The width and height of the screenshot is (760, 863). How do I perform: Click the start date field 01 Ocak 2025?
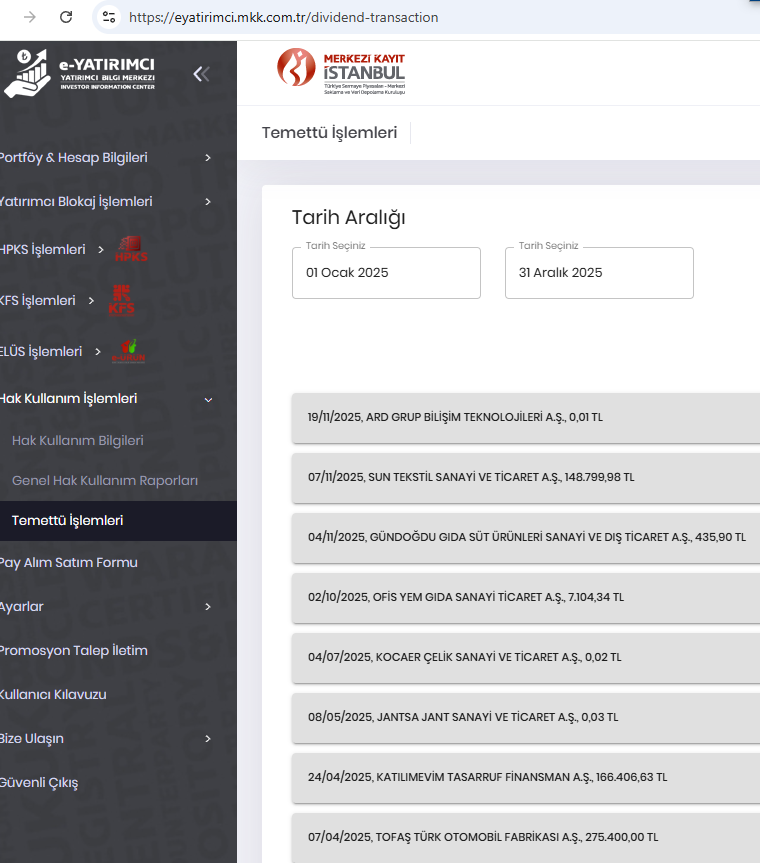[x=386, y=273]
